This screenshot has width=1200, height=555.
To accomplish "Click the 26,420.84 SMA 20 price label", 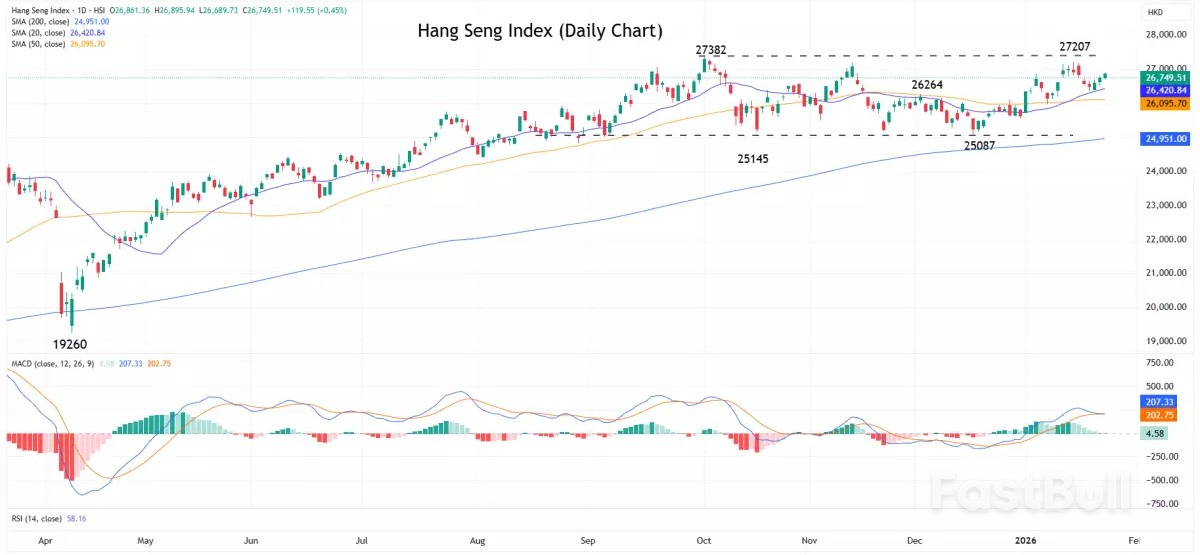I will (x=1166, y=89).
